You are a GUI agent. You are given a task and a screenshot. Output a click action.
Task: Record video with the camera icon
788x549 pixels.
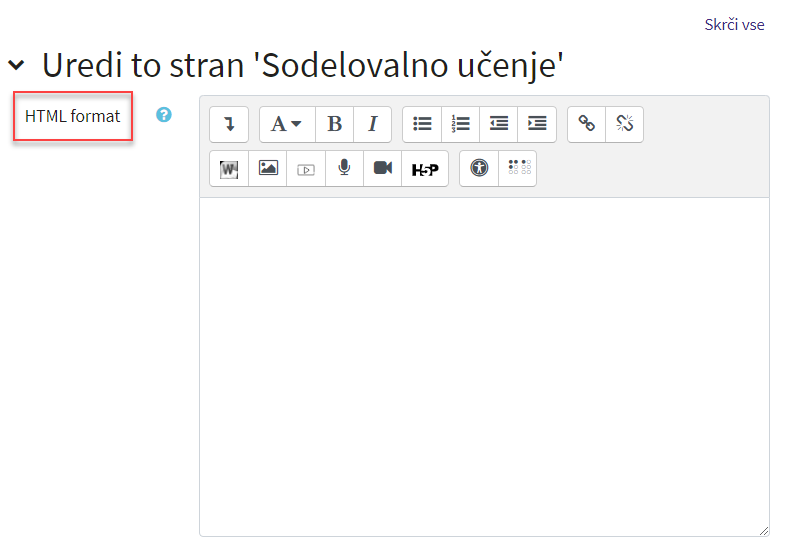382,168
